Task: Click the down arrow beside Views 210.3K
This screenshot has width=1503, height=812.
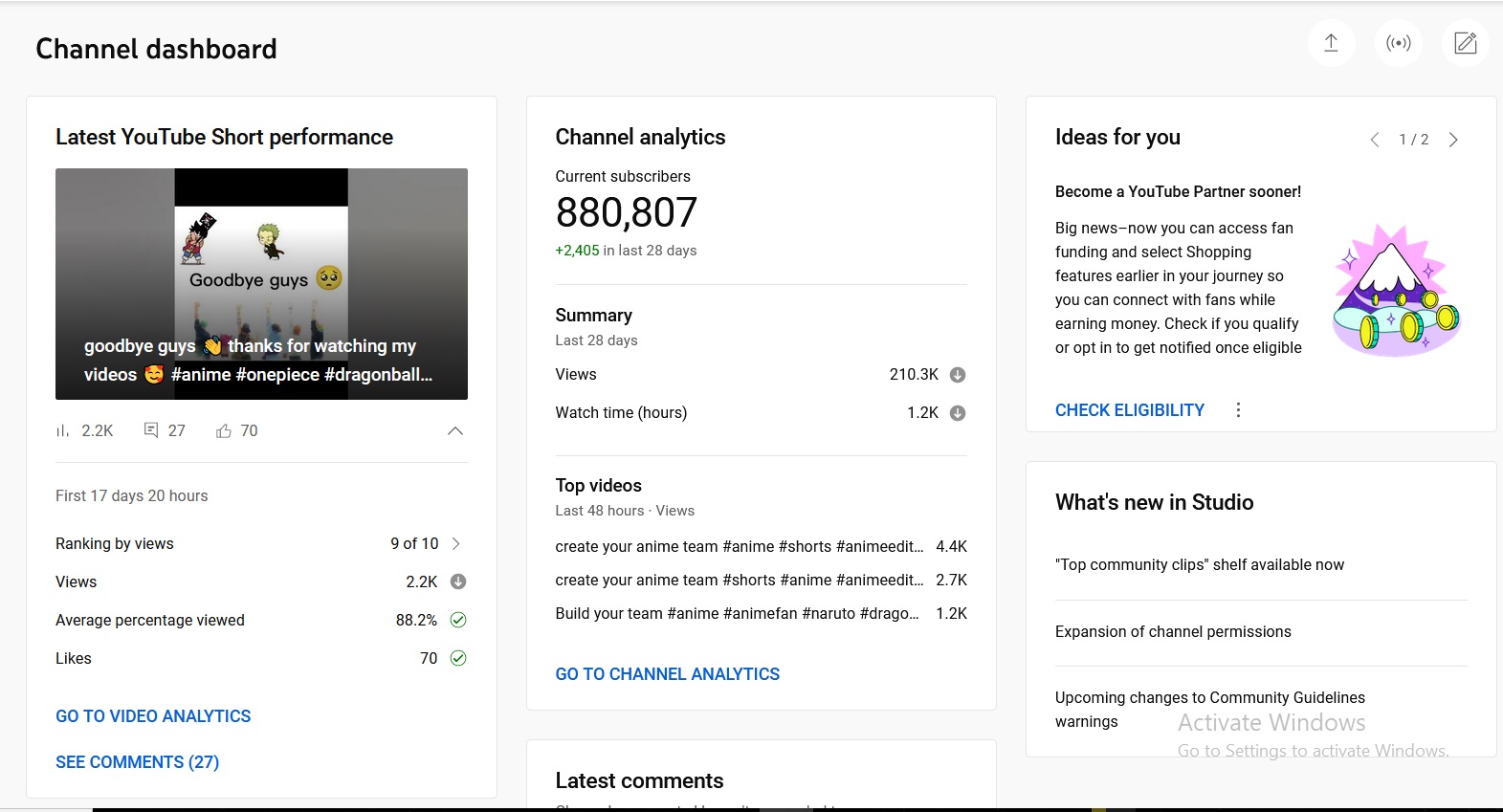Action: 958,375
